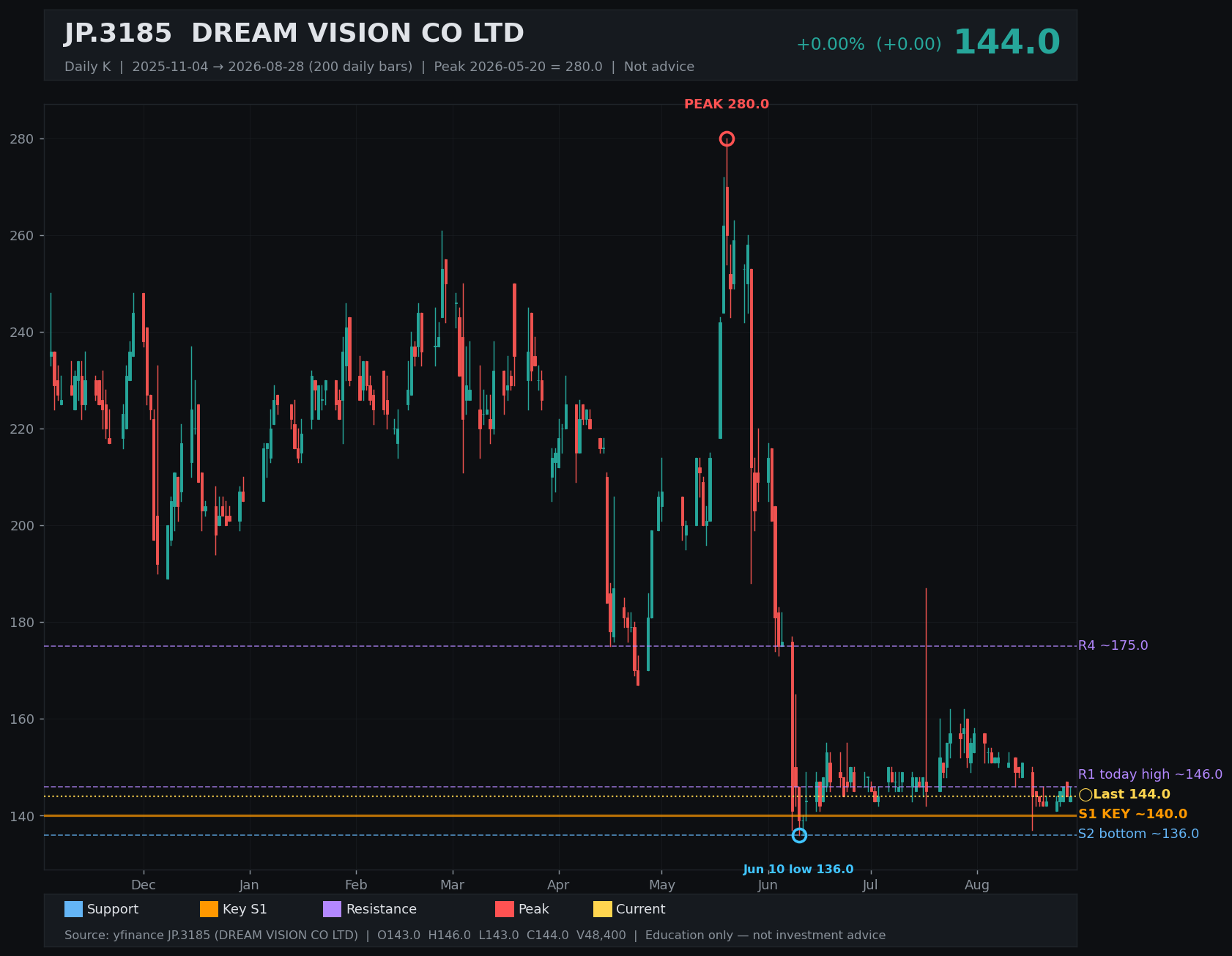1232x956 pixels.
Task: Click the yellow circle beside 'Last 144.0'
Action: click(x=1086, y=795)
